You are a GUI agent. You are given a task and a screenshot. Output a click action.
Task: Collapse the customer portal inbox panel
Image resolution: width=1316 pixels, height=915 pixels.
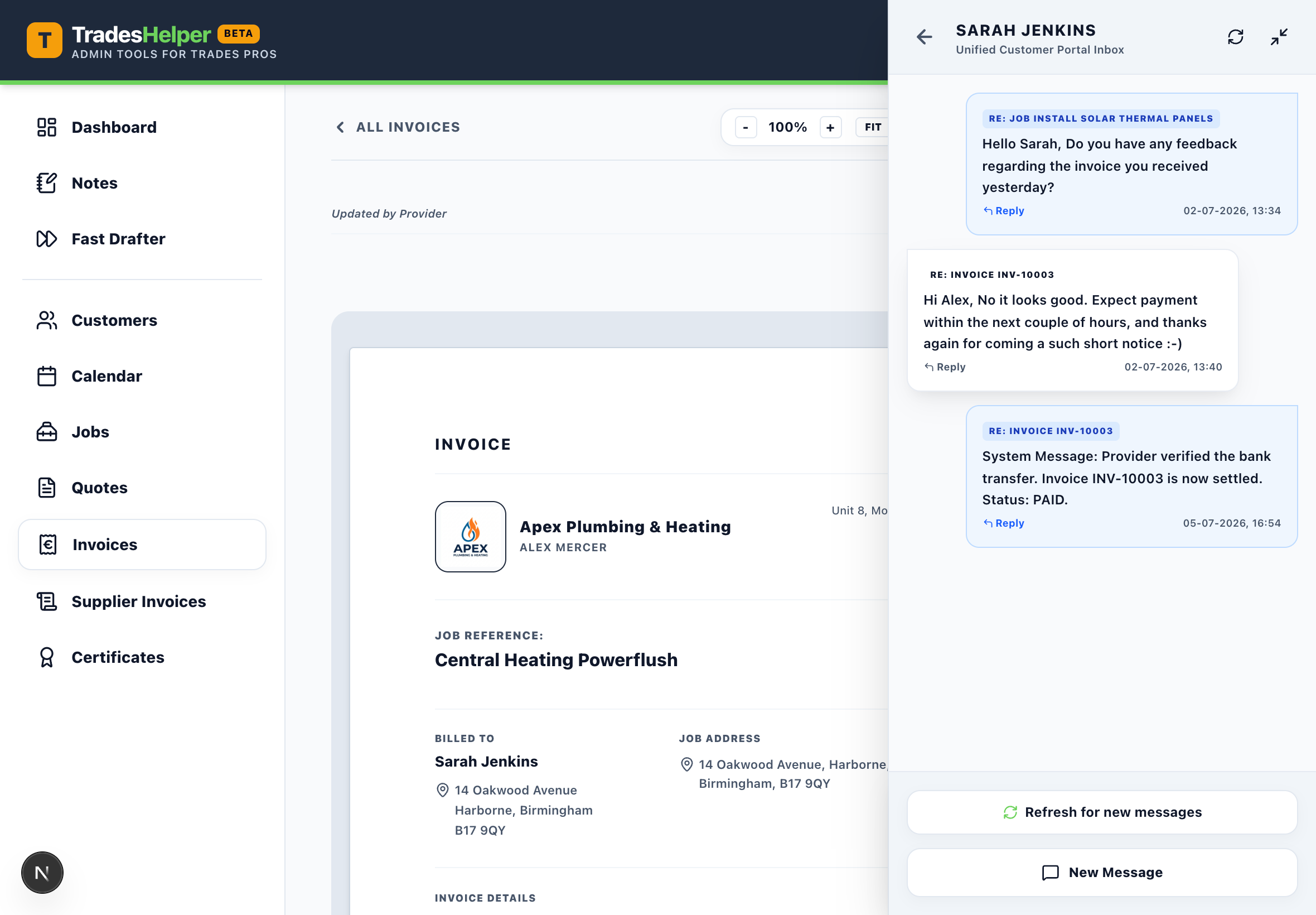(x=1279, y=37)
